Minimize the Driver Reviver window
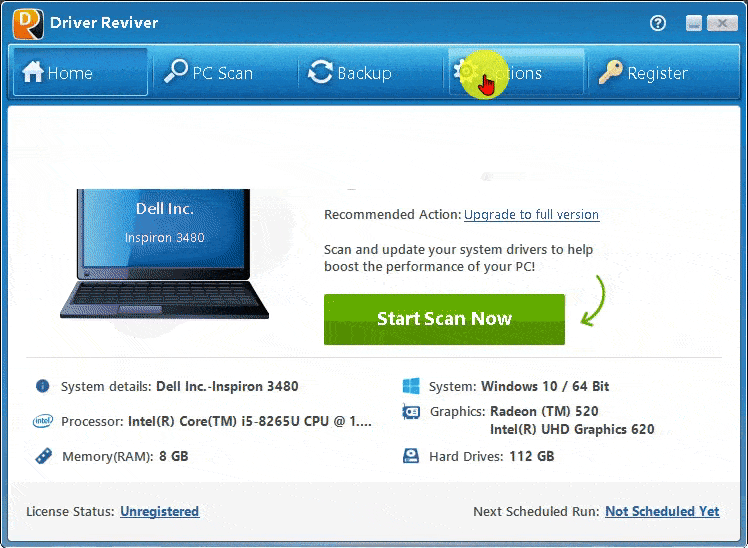 694,23
